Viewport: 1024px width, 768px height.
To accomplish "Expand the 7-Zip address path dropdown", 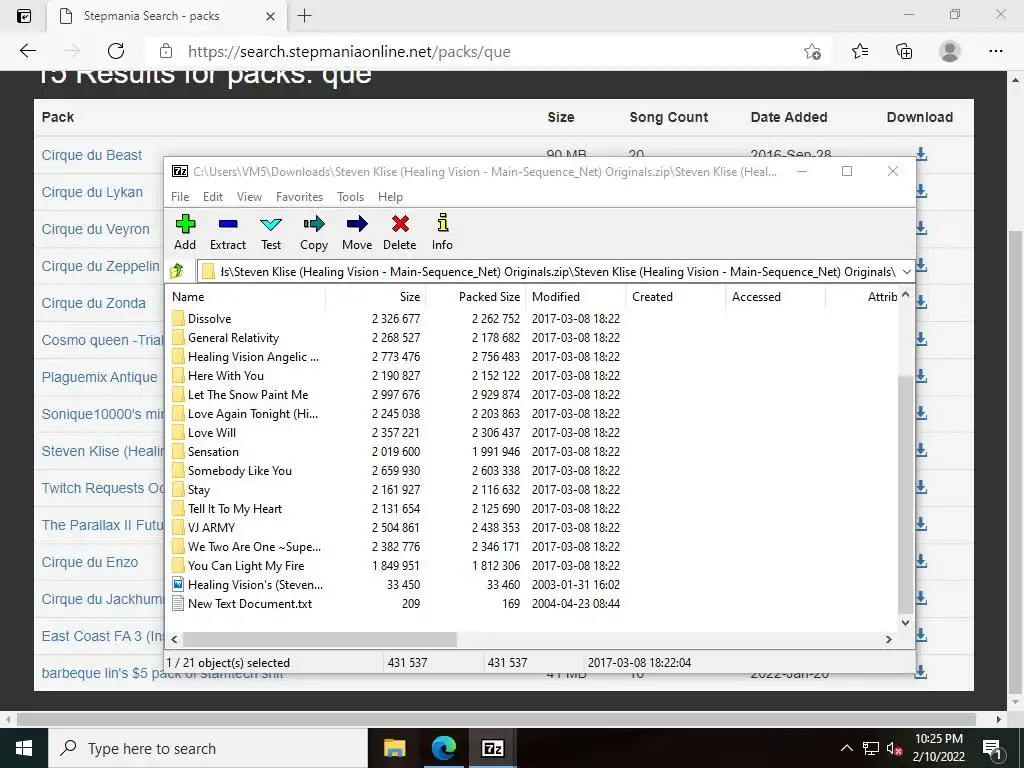I will [x=906, y=271].
